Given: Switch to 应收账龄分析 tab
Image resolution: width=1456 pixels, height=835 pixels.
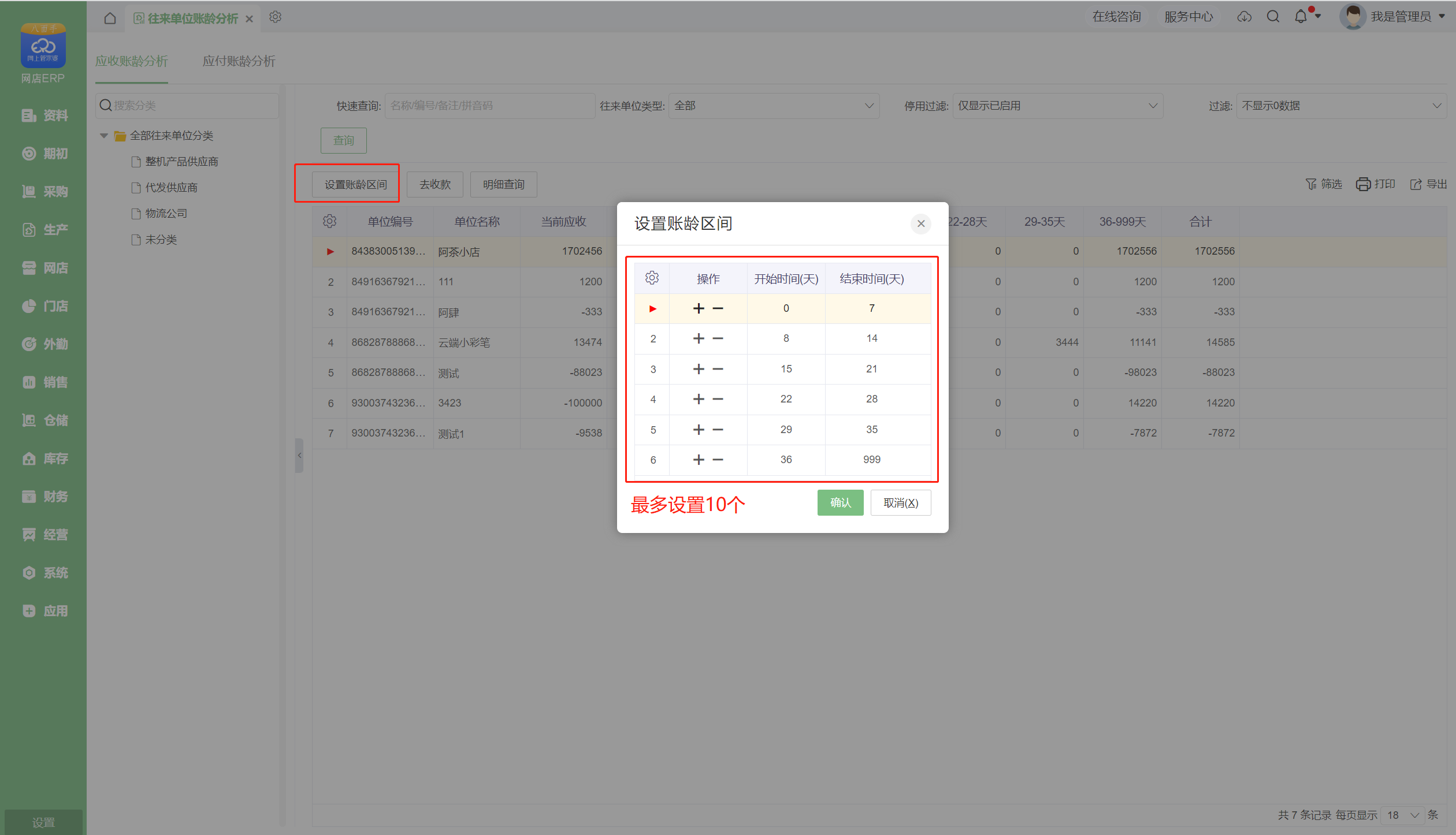Looking at the screenshot, I should coord(132,61).
